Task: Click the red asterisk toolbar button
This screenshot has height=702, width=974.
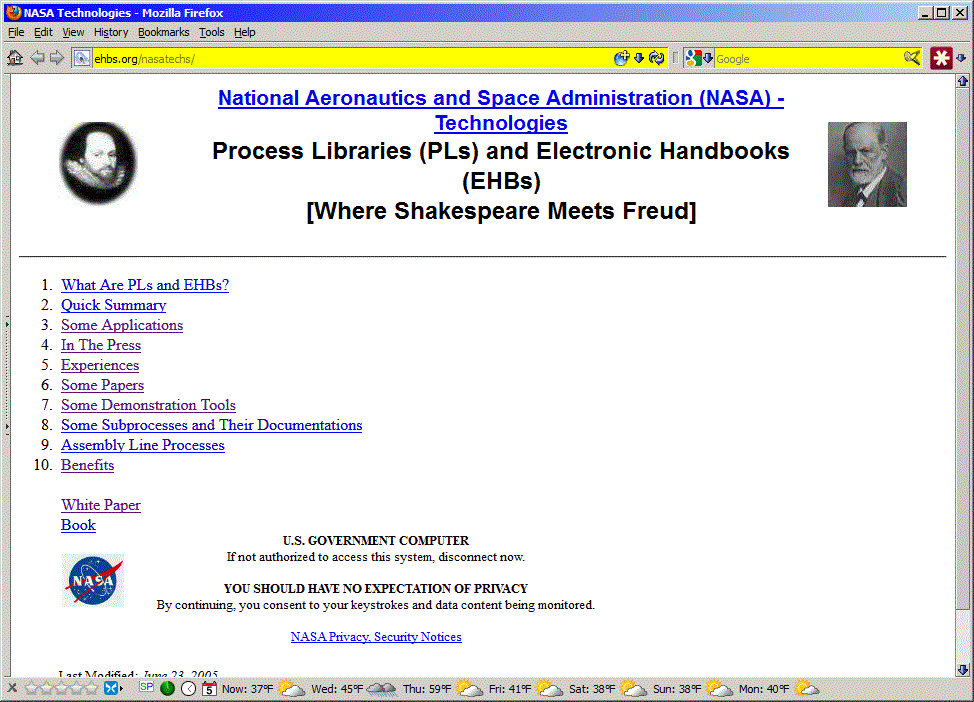Action: coord(941,58)
